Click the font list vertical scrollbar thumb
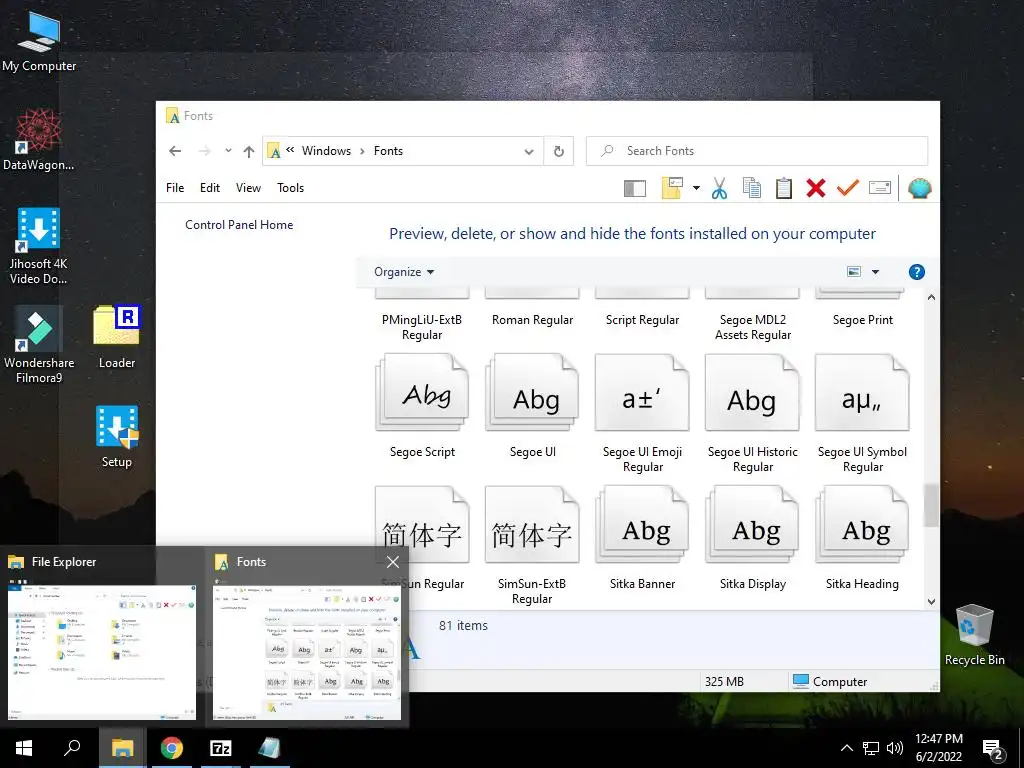Screen dimensions: 1024x768 [931, 505]
